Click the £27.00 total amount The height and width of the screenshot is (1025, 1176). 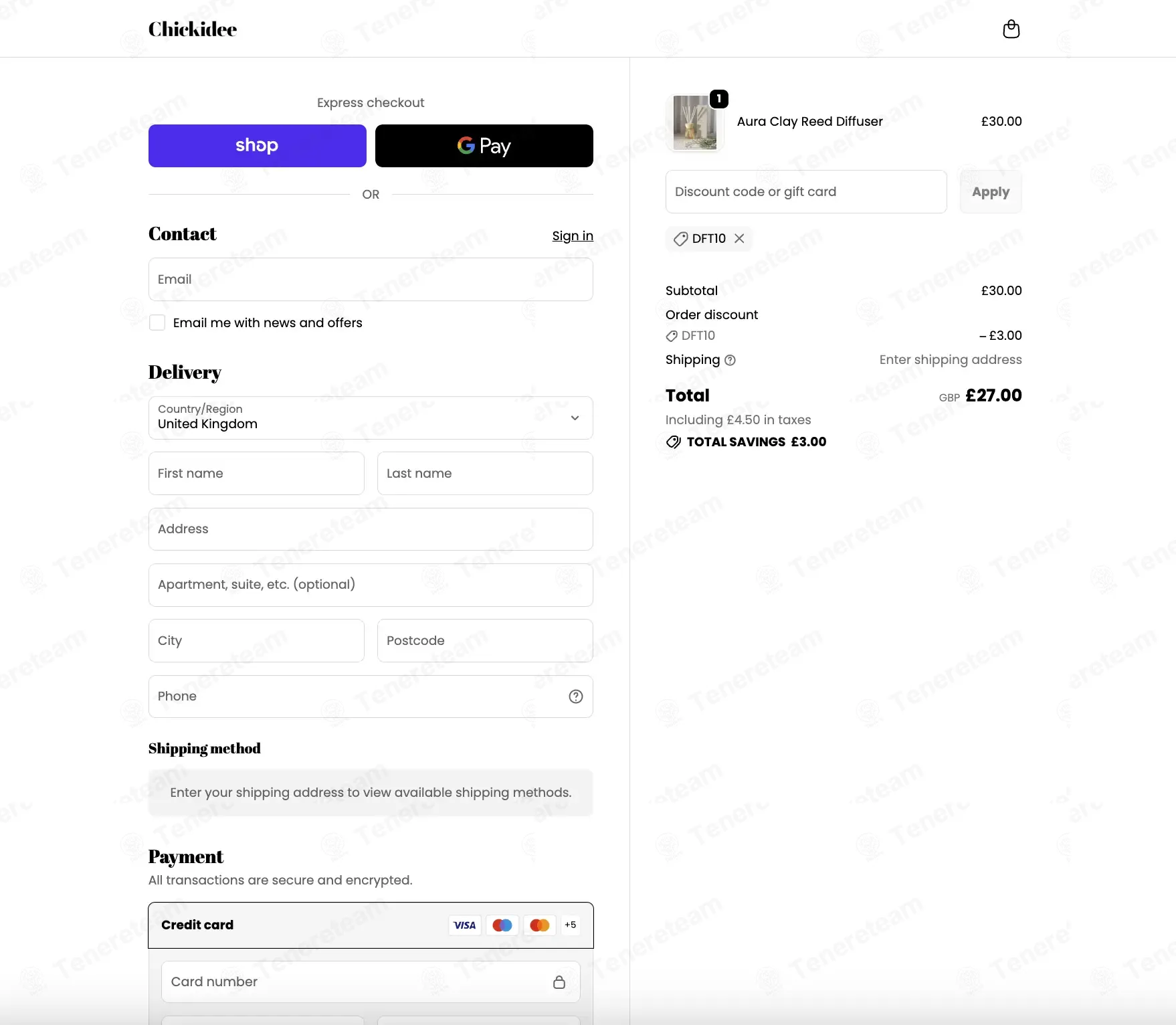(x=993, y=395)
